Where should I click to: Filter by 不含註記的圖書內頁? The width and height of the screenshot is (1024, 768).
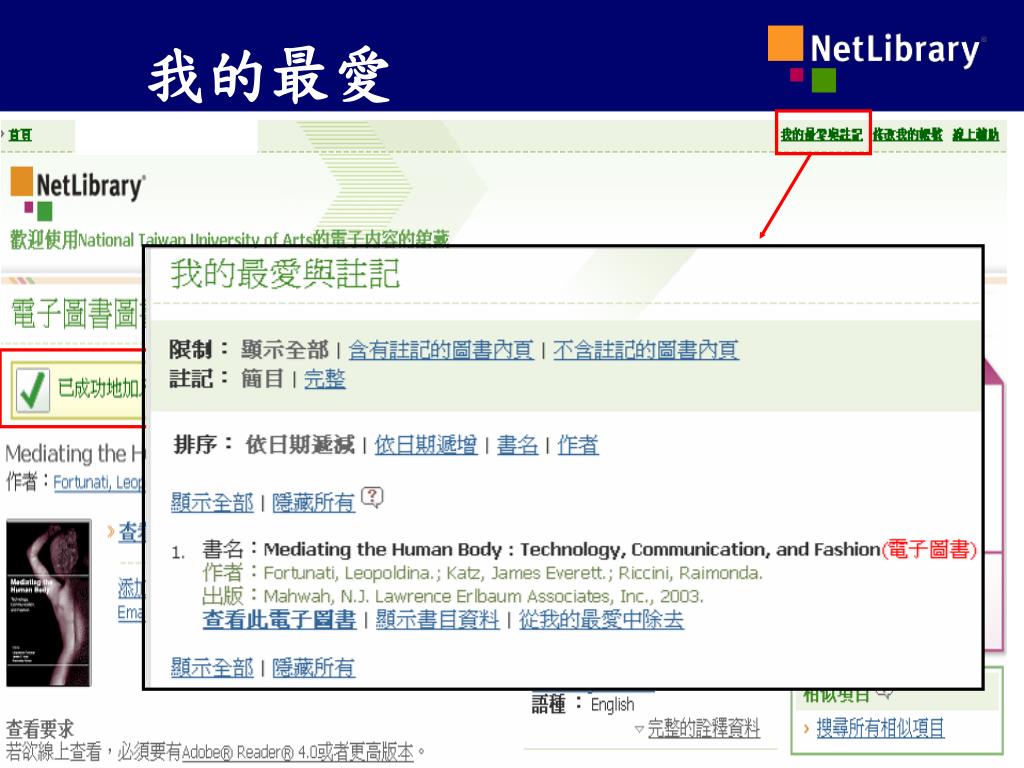click(x=646, y=350)
